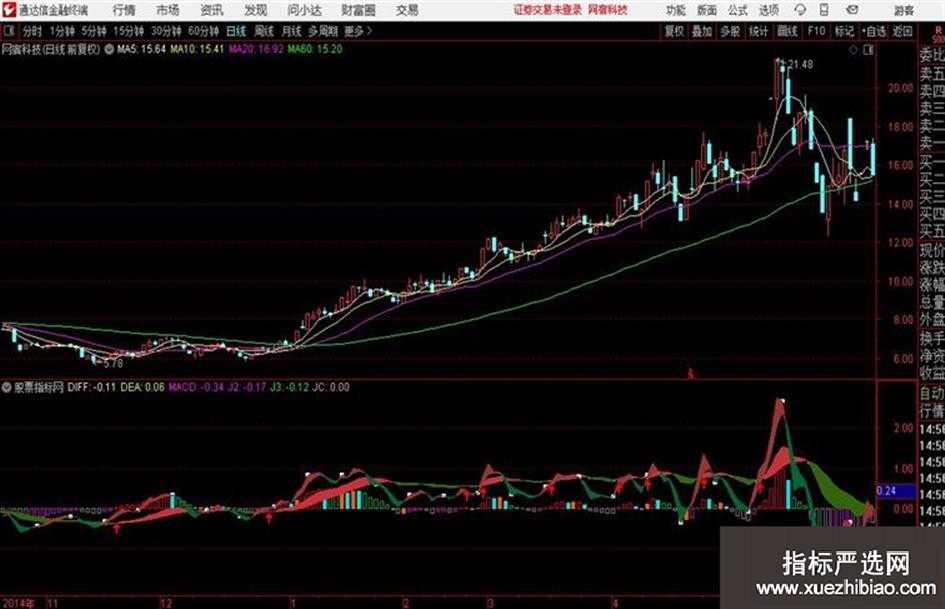Switch to the 60分钟 period tab

(x=203, y=31)
